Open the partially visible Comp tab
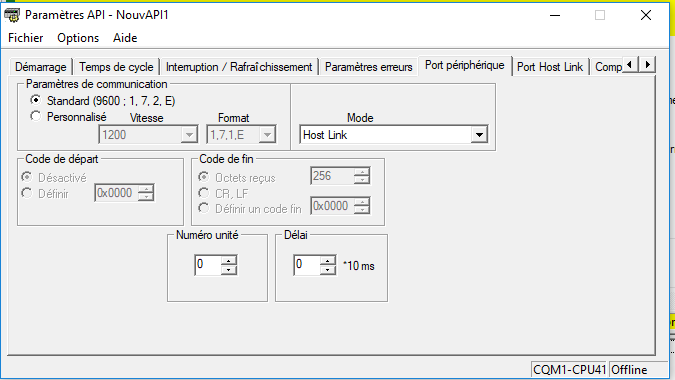The height and width of the screenshot is (380, 675). coord(607,67)
